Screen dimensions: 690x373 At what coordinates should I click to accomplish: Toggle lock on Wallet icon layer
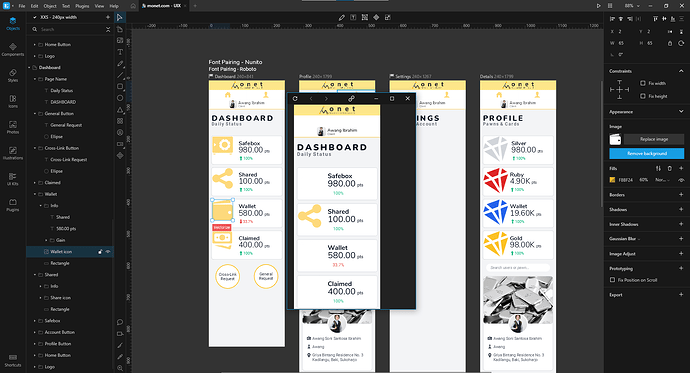pos(100,252)
